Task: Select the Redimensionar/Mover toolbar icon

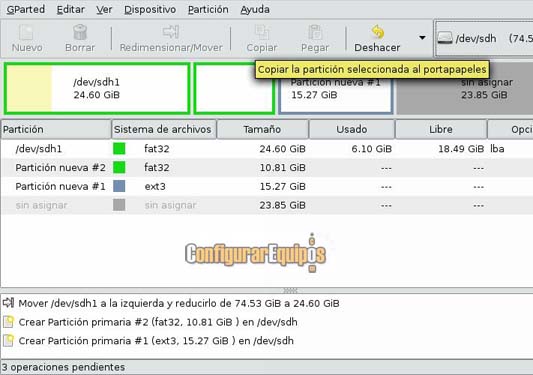Action: (171, 32)
